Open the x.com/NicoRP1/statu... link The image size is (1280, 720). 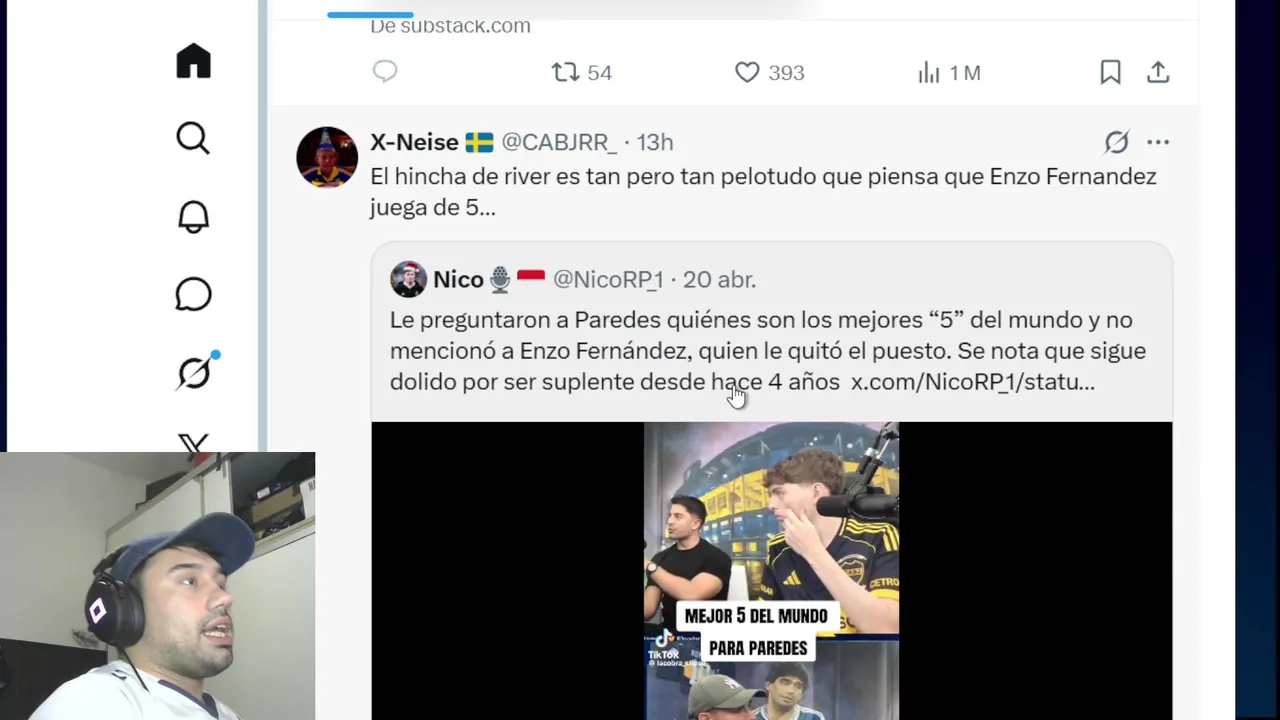(973, 381)
